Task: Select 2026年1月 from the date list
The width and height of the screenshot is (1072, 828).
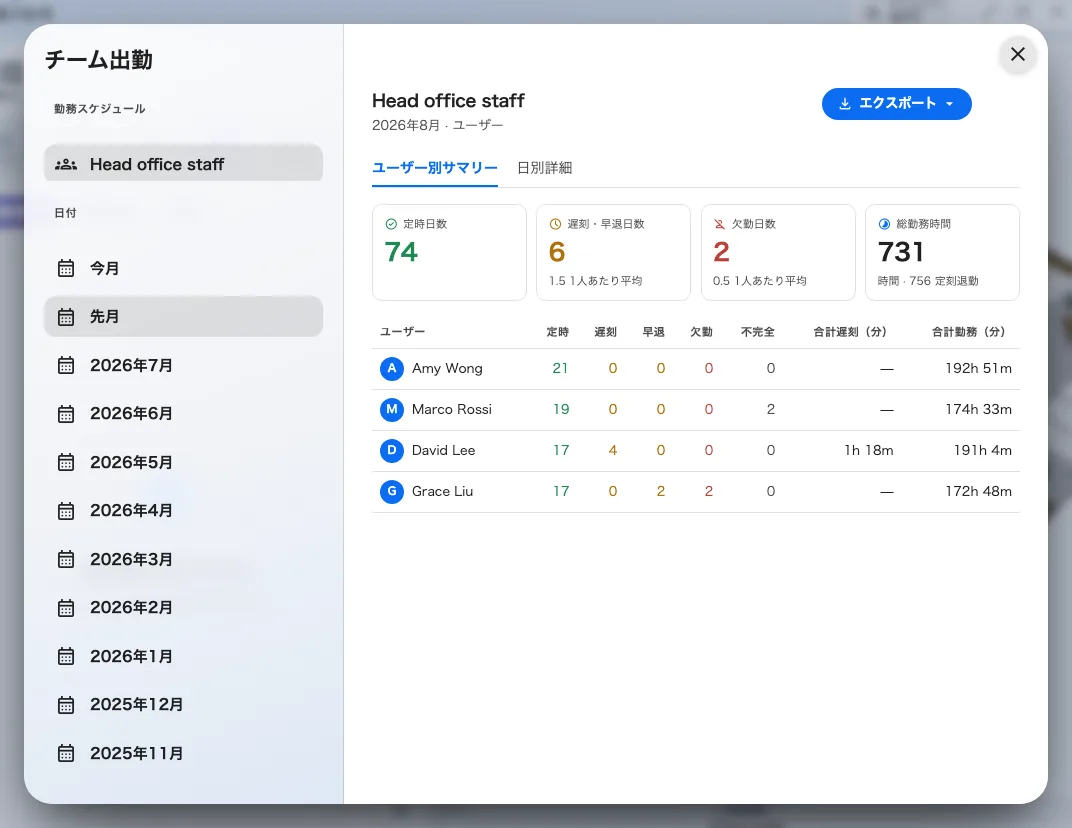Action: [183, 656]
